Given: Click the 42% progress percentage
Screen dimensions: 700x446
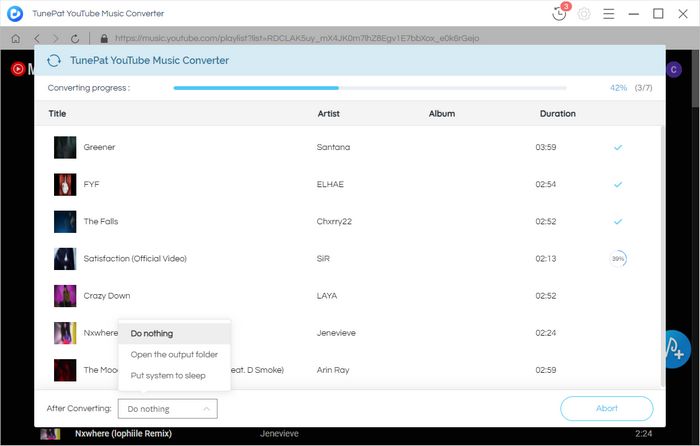Looking at the screenshot, I should click(618, 88).
